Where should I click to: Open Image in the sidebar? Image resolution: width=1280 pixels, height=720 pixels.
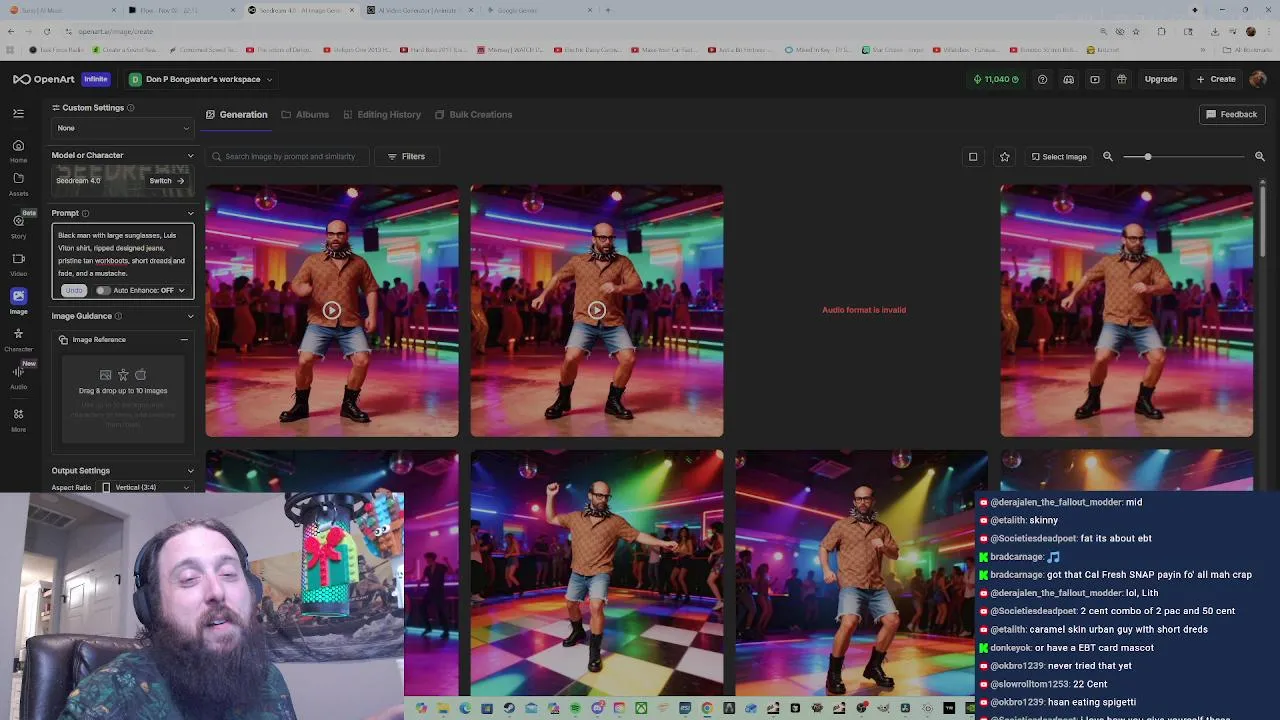tap(18, 301)
